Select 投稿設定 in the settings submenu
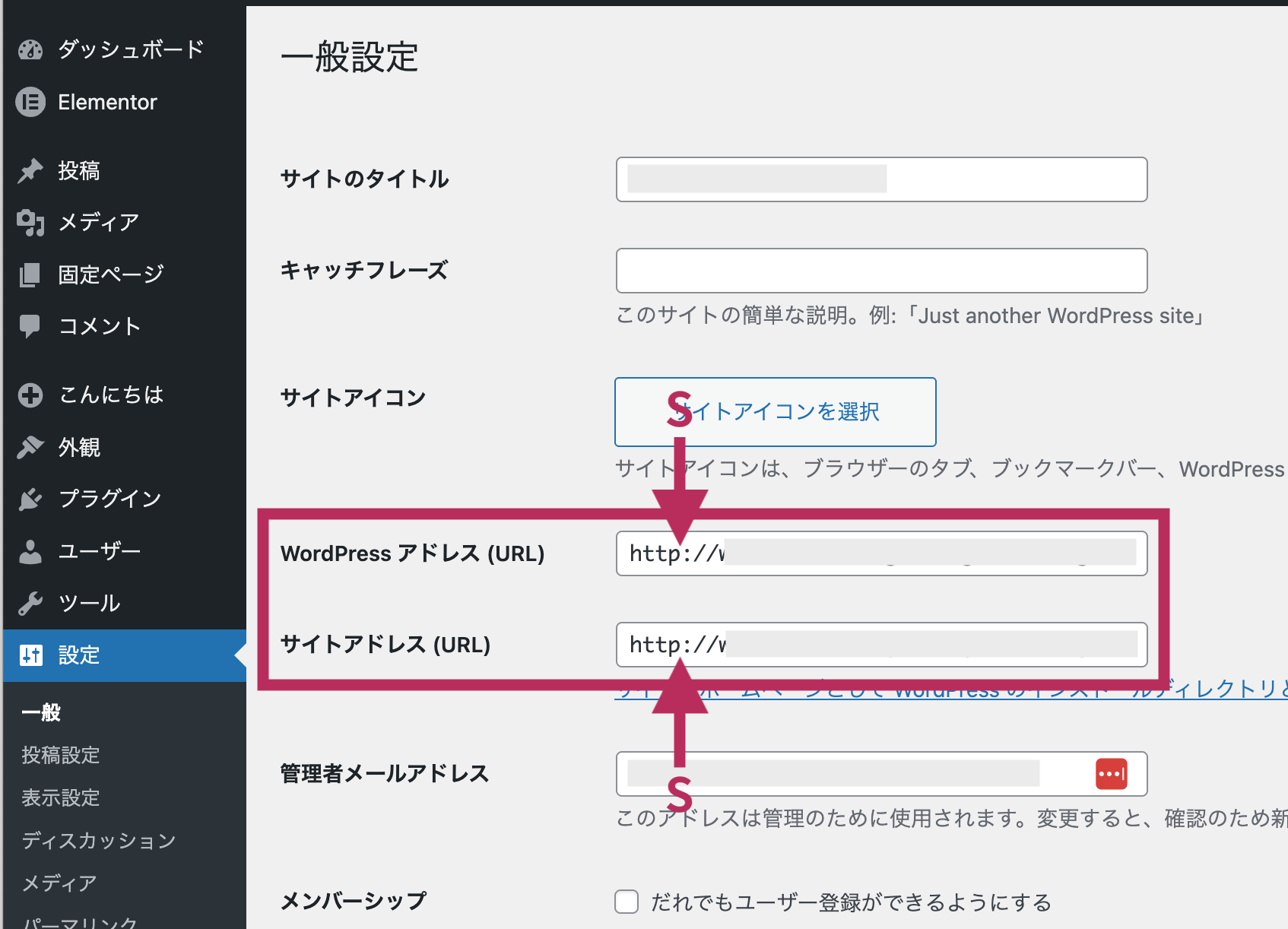 [60, 755]
